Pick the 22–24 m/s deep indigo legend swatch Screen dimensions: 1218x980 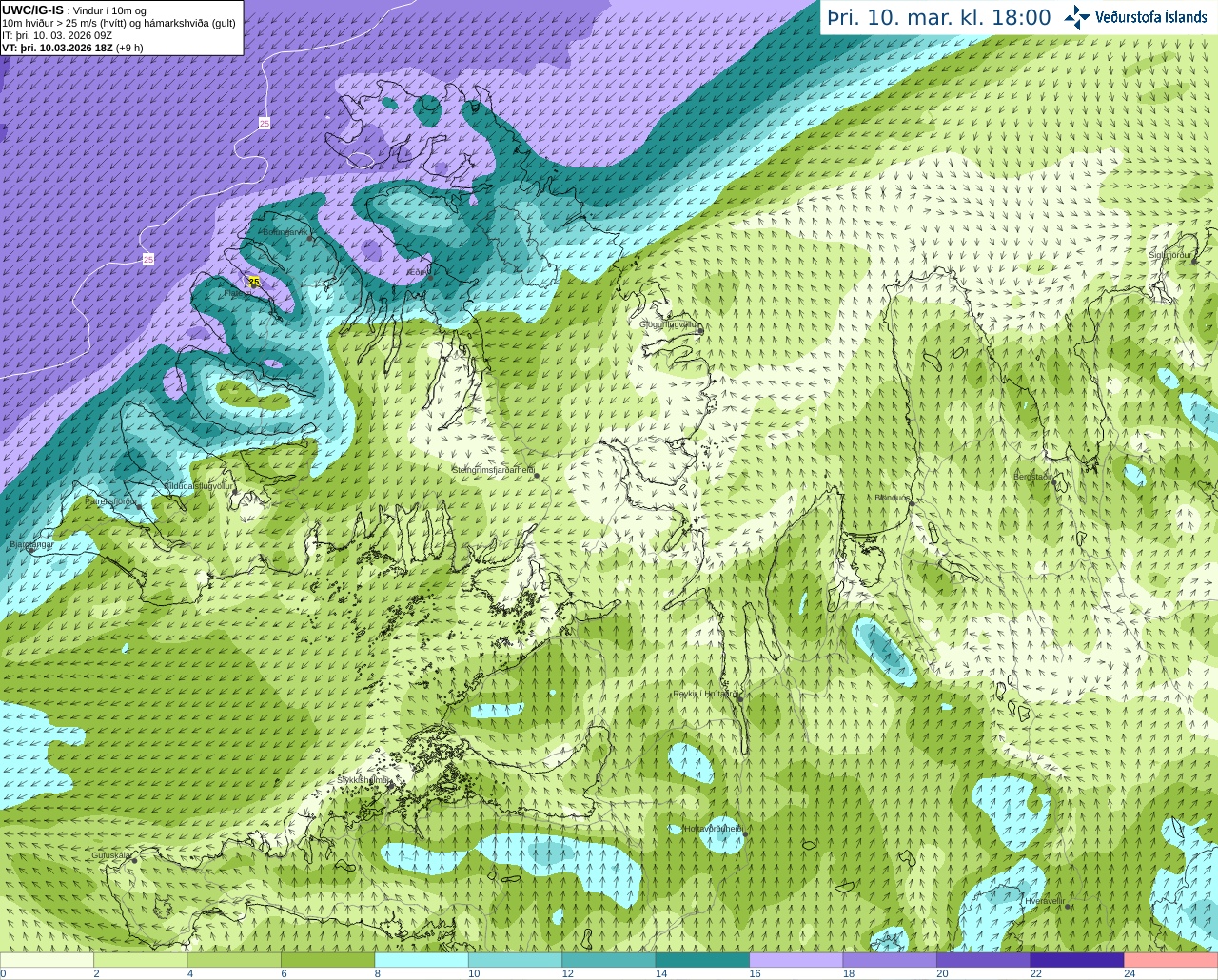(1077, 960)
